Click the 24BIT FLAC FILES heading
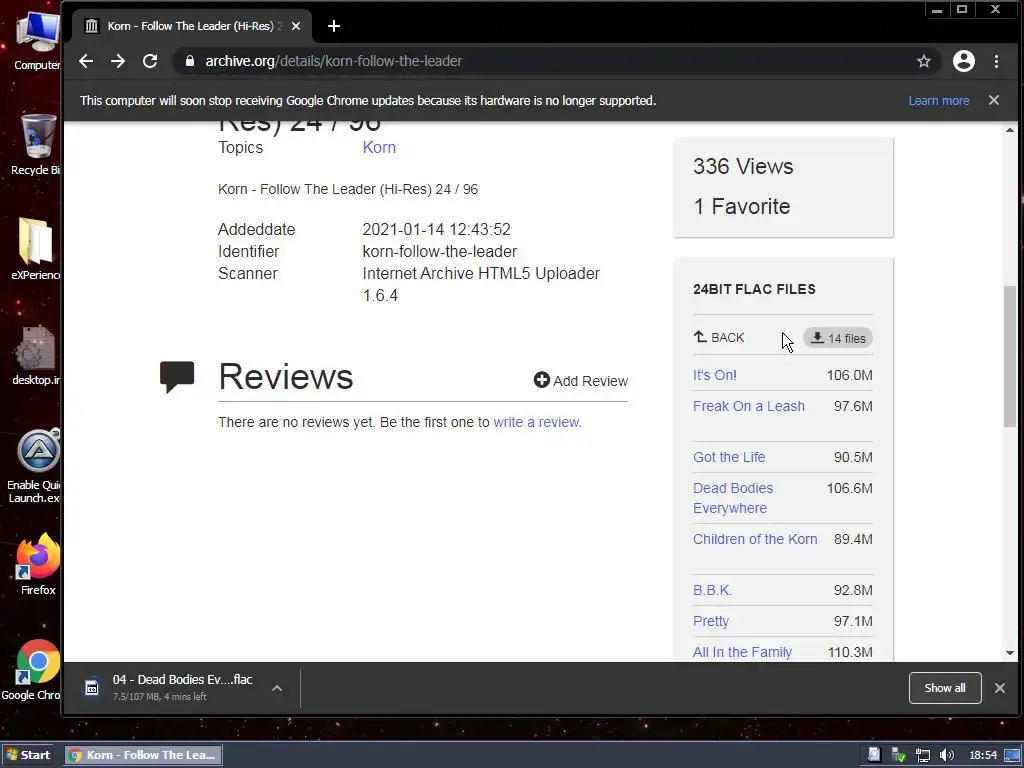1024x768 pixels. [x=754, y=289]
